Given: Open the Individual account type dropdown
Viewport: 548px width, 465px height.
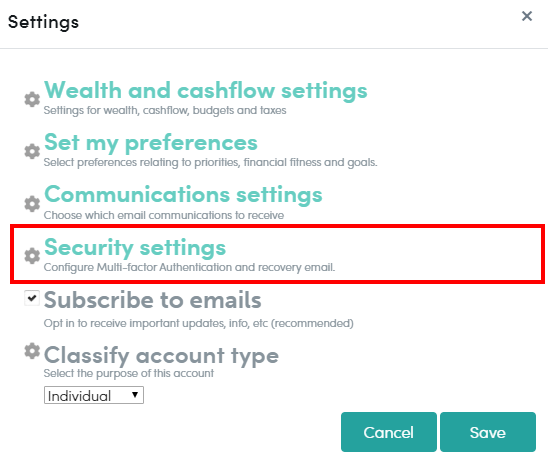Looking at the screenshot, I should coord(94,395).
